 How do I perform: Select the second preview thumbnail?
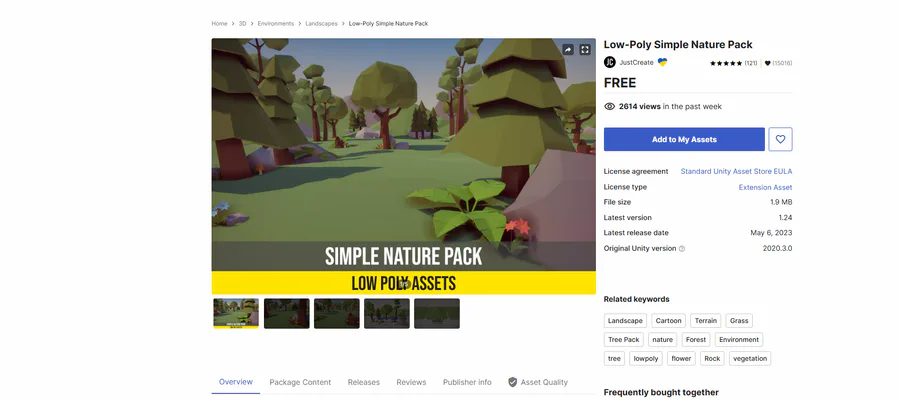286,313
